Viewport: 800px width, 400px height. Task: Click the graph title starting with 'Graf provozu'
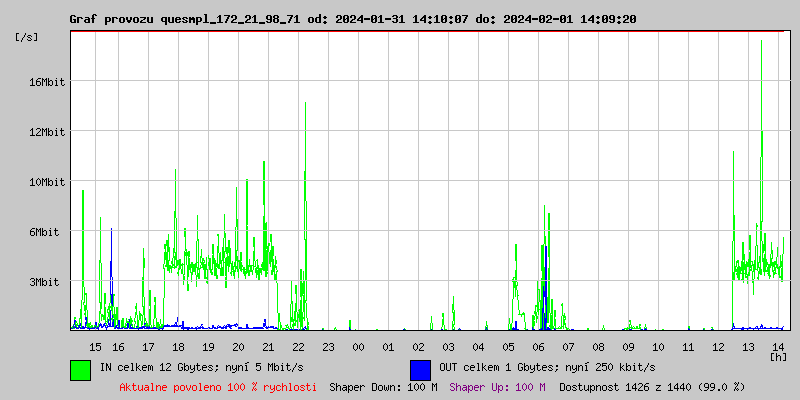pos(352,19)
